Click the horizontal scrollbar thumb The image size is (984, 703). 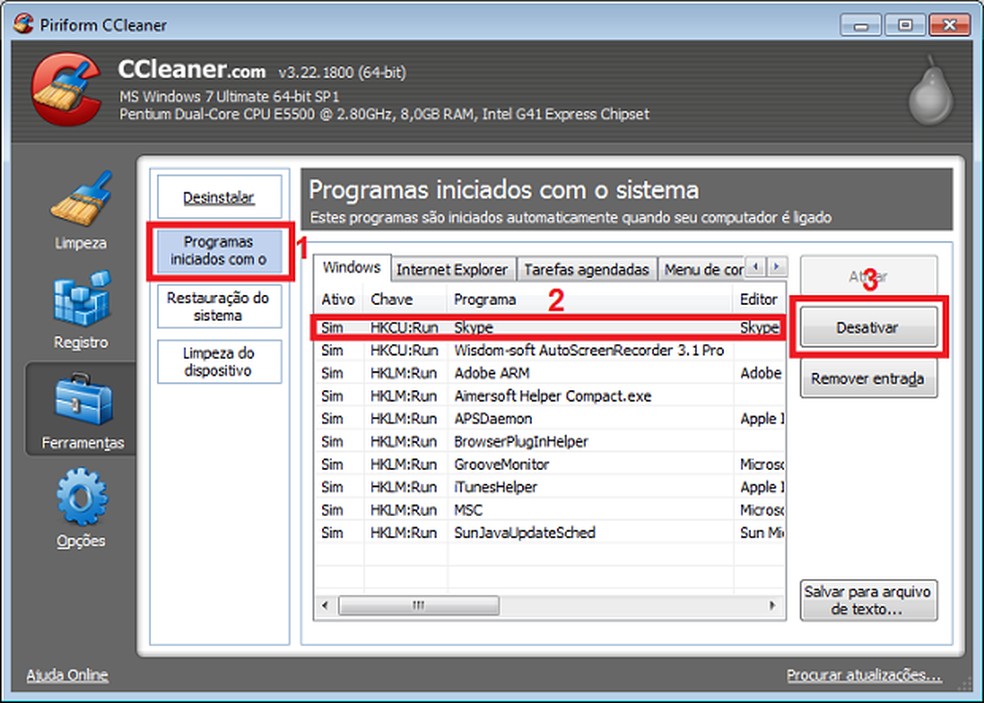coord(419,606)
